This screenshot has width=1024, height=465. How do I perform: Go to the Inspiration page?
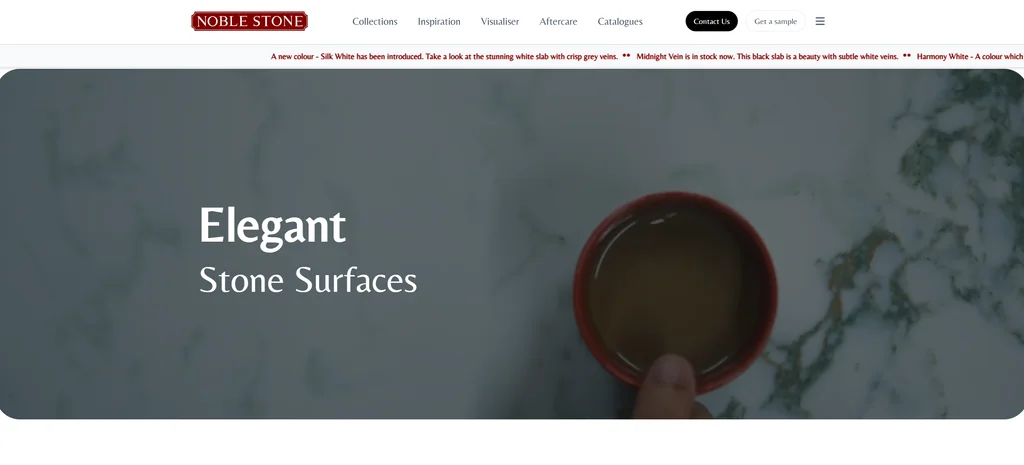(x=439, y=22)
